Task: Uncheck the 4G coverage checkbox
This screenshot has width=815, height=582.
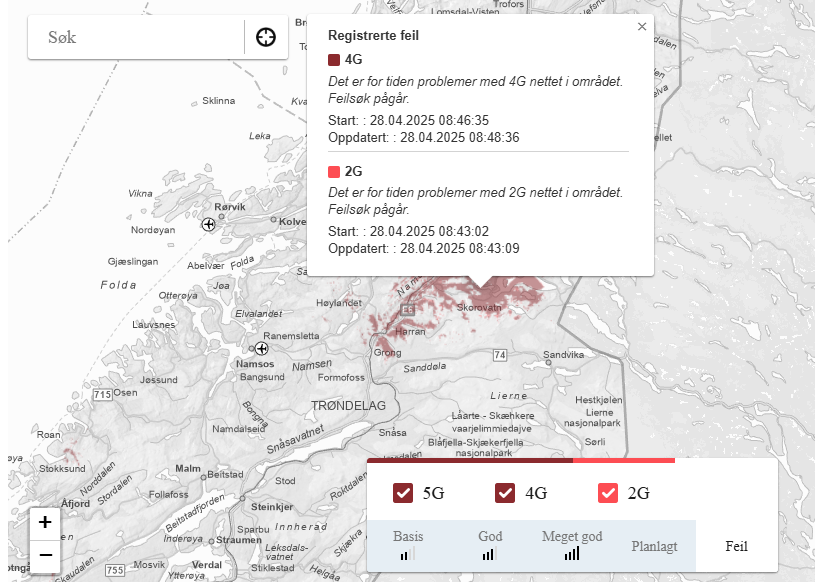Action: (x=505, y=493)
